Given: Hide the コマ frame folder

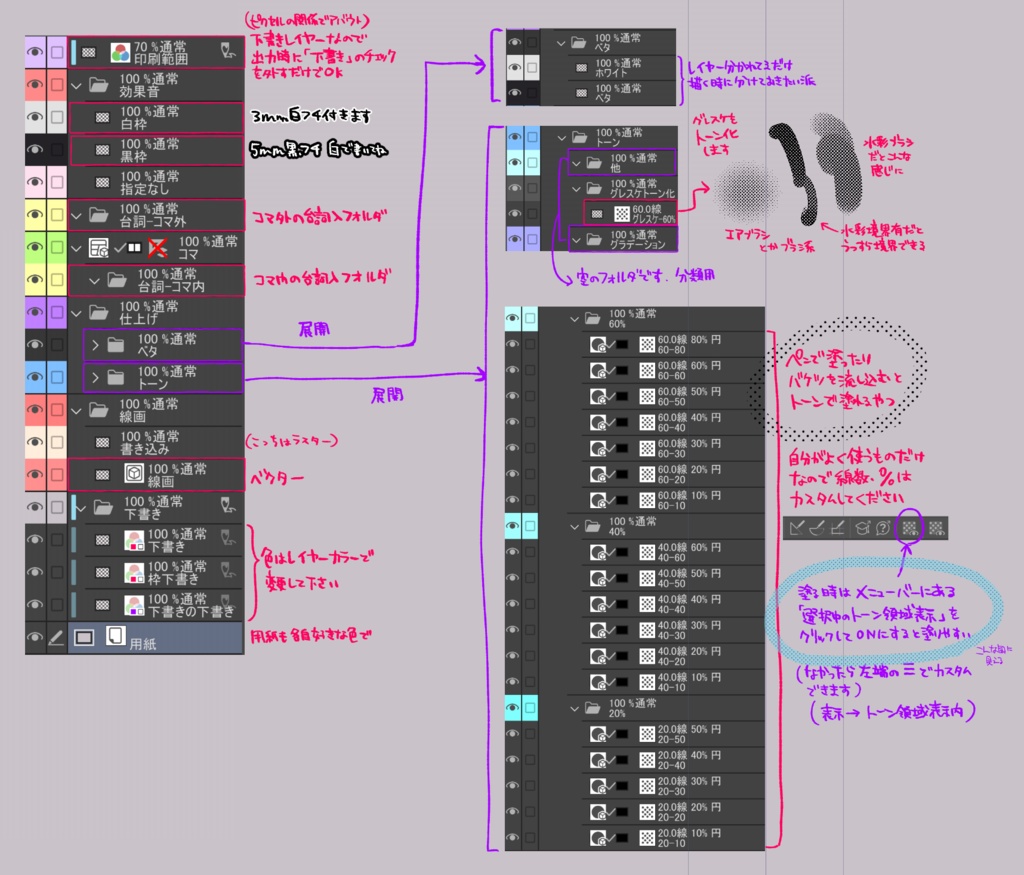Looking at the screenshot, I should [x=35, y=247].
